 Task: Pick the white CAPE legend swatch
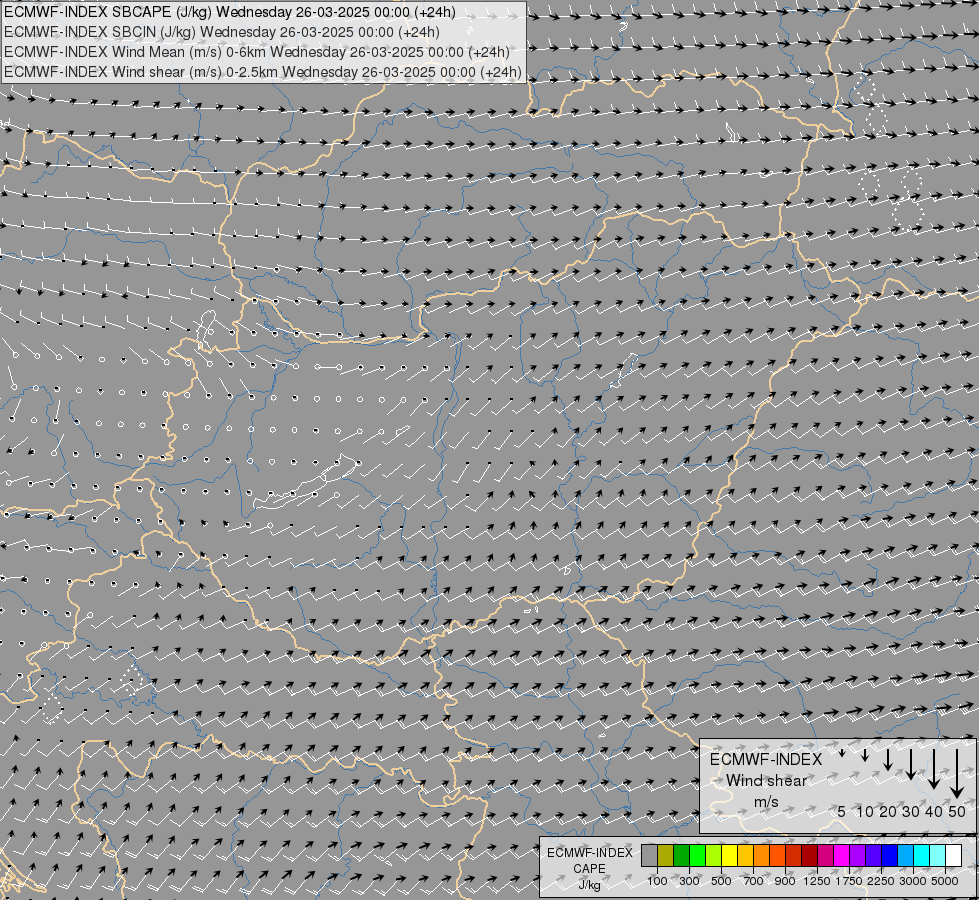953,856
